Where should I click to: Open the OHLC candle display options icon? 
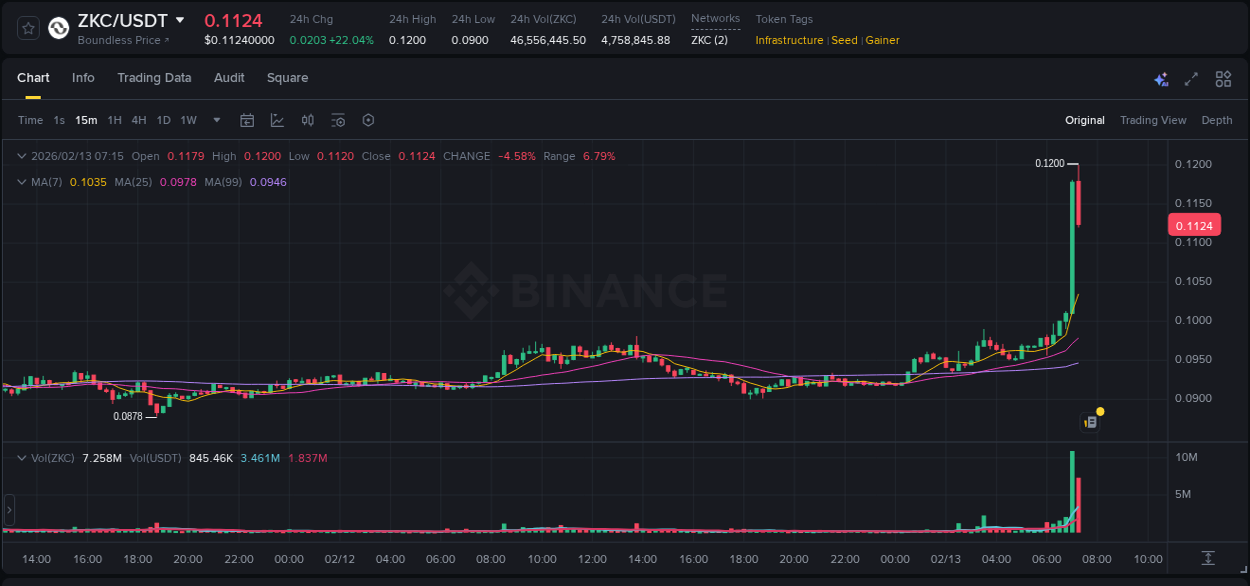(307, 120)
